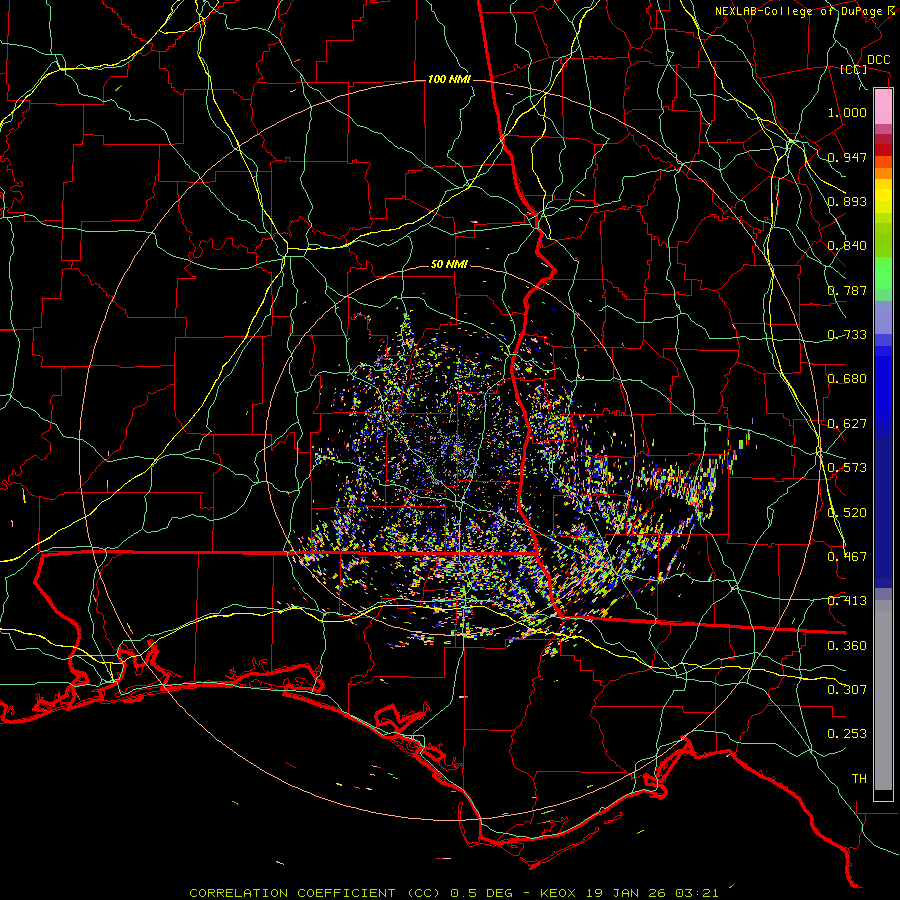Pick the light pink band of the color bar
The height and width of the screenshot is (900, 900).
pos(883,107)
